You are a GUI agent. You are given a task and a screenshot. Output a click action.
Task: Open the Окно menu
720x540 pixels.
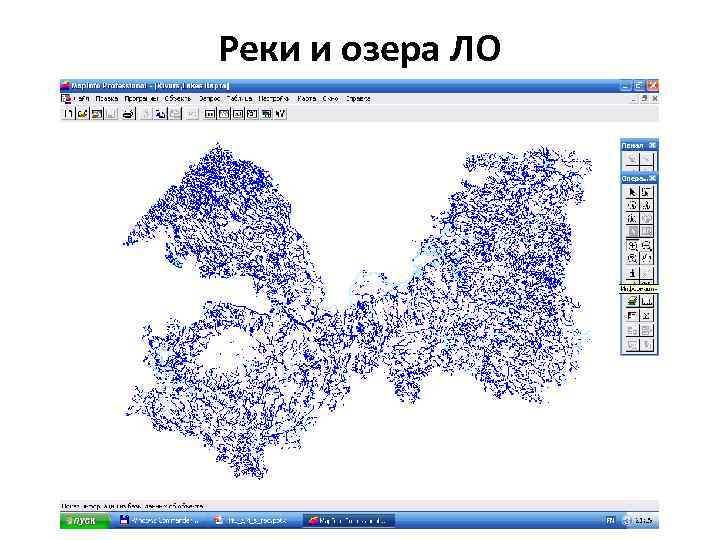coord(330,99)
